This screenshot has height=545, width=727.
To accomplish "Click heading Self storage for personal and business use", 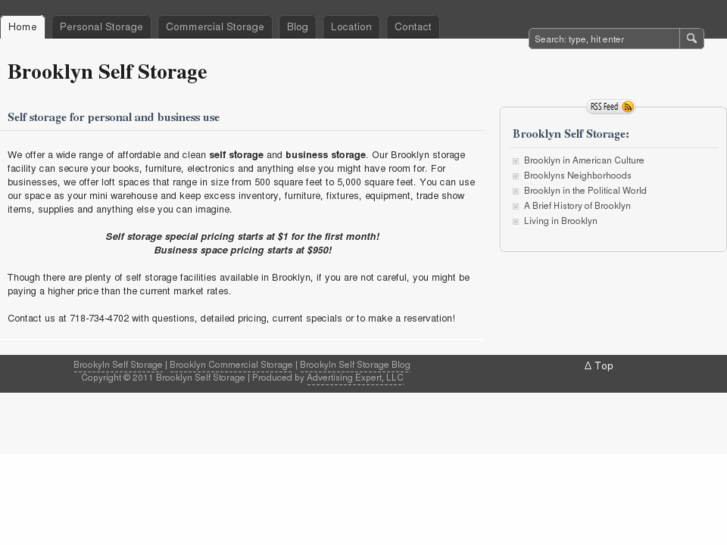I will (113, 117).
